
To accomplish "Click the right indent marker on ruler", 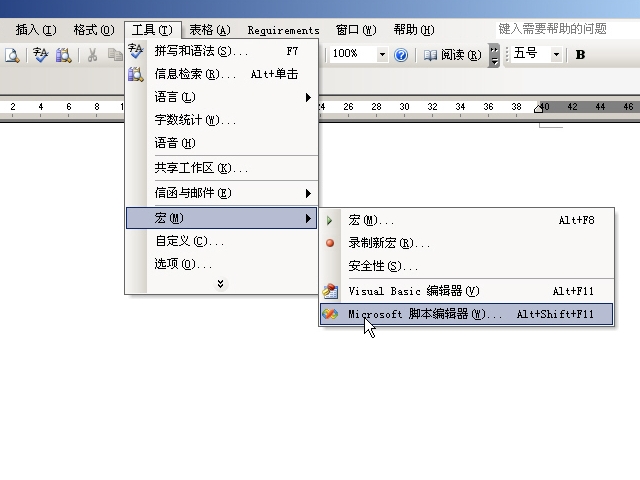I will tap(538, 109).
